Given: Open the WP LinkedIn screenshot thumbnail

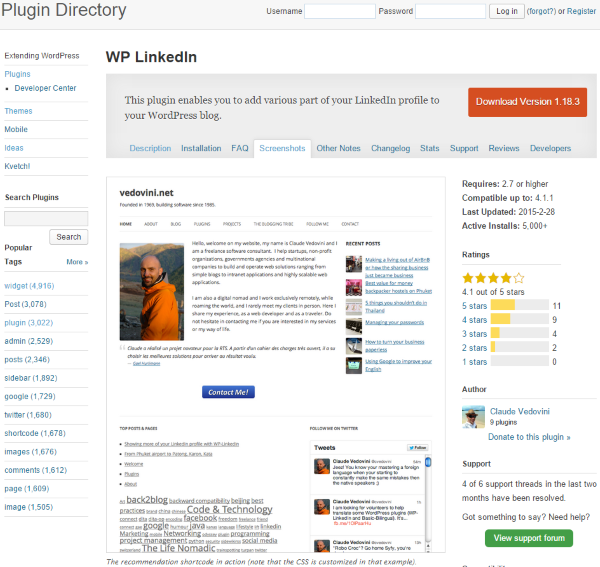Looking at the screenshot, I should 276,365.
